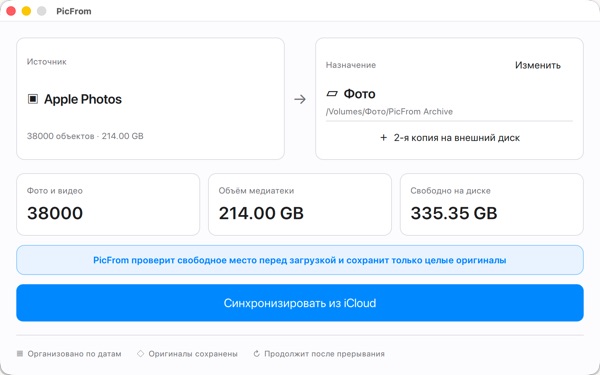Image resolution: width=600 pixels, height=375 pixels.
Task: Select the Apple Photos source name
Action: pos(83,99)
